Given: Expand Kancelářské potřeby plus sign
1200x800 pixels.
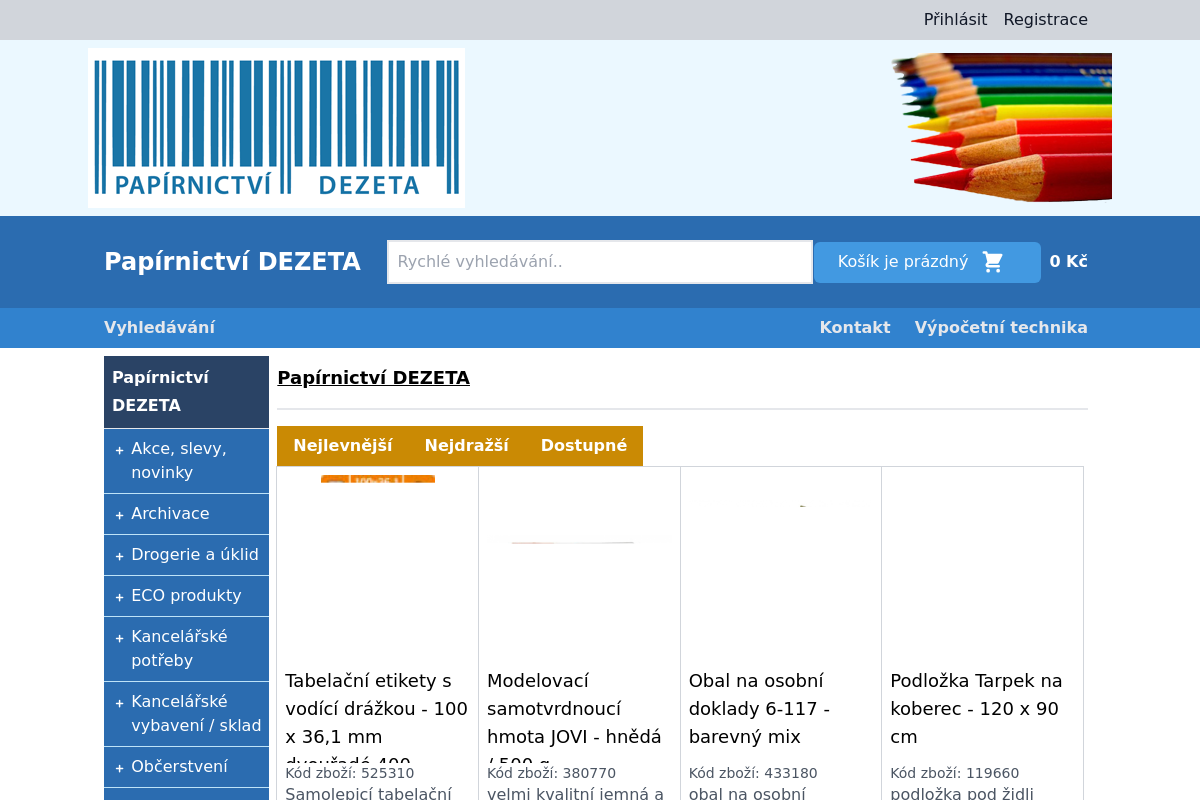Looking at the screenshot, I should tap(120, 638).
